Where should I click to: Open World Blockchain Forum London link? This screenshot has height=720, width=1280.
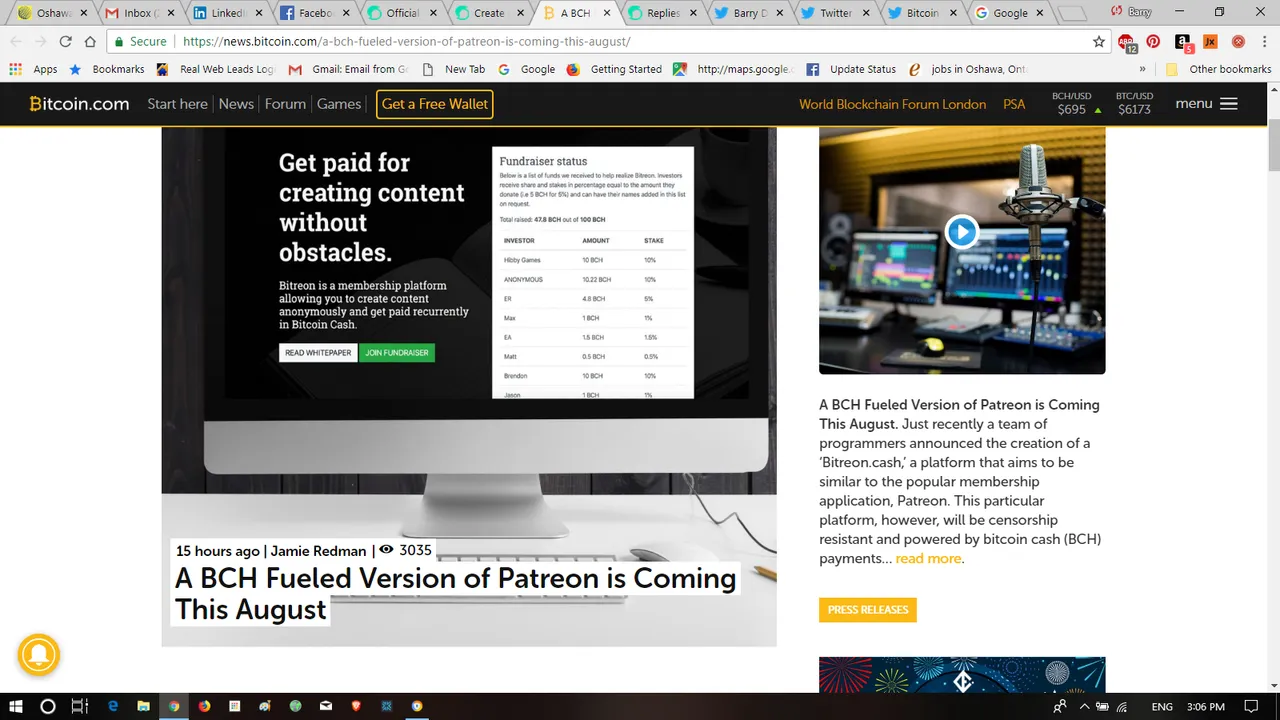click(892, 104)
